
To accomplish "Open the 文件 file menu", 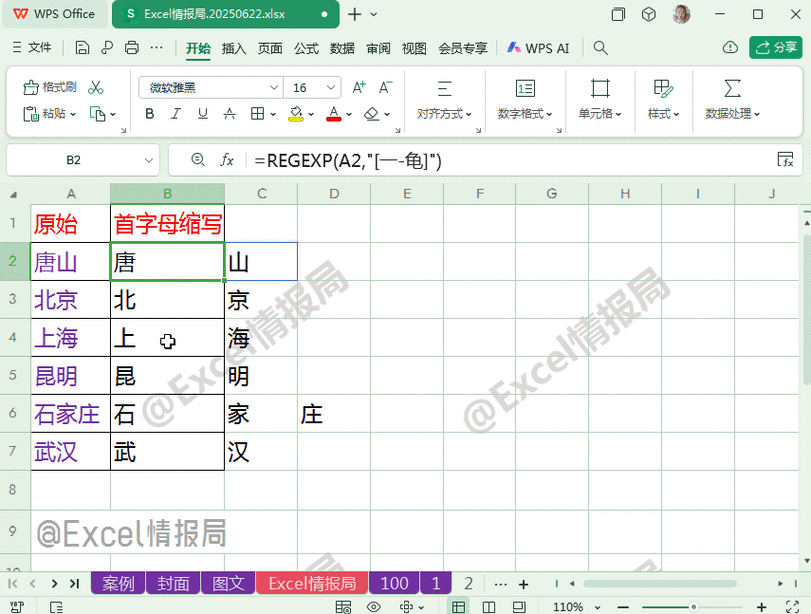I will 32,48.
